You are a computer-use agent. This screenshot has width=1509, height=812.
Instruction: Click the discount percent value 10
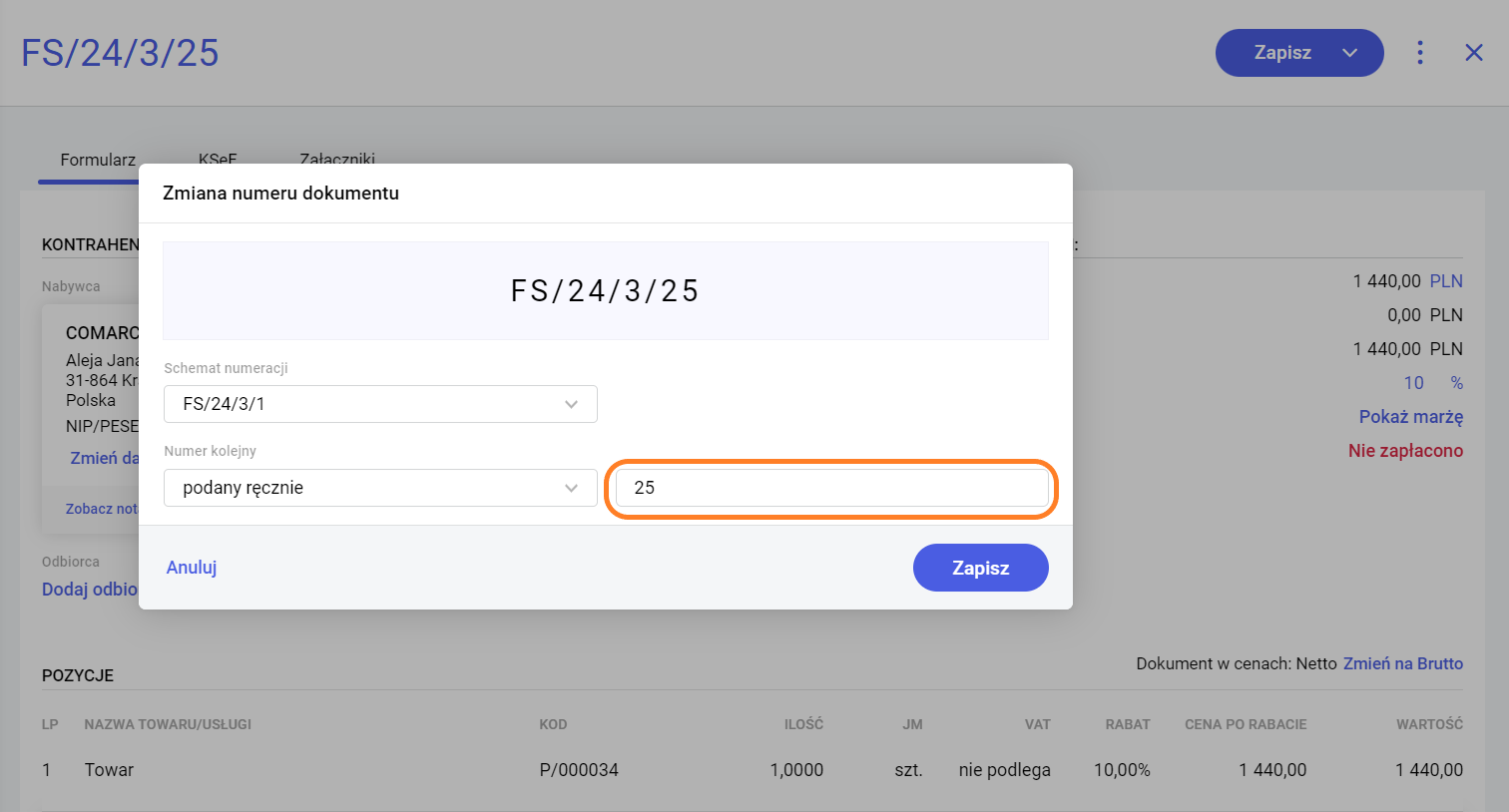1413,383
